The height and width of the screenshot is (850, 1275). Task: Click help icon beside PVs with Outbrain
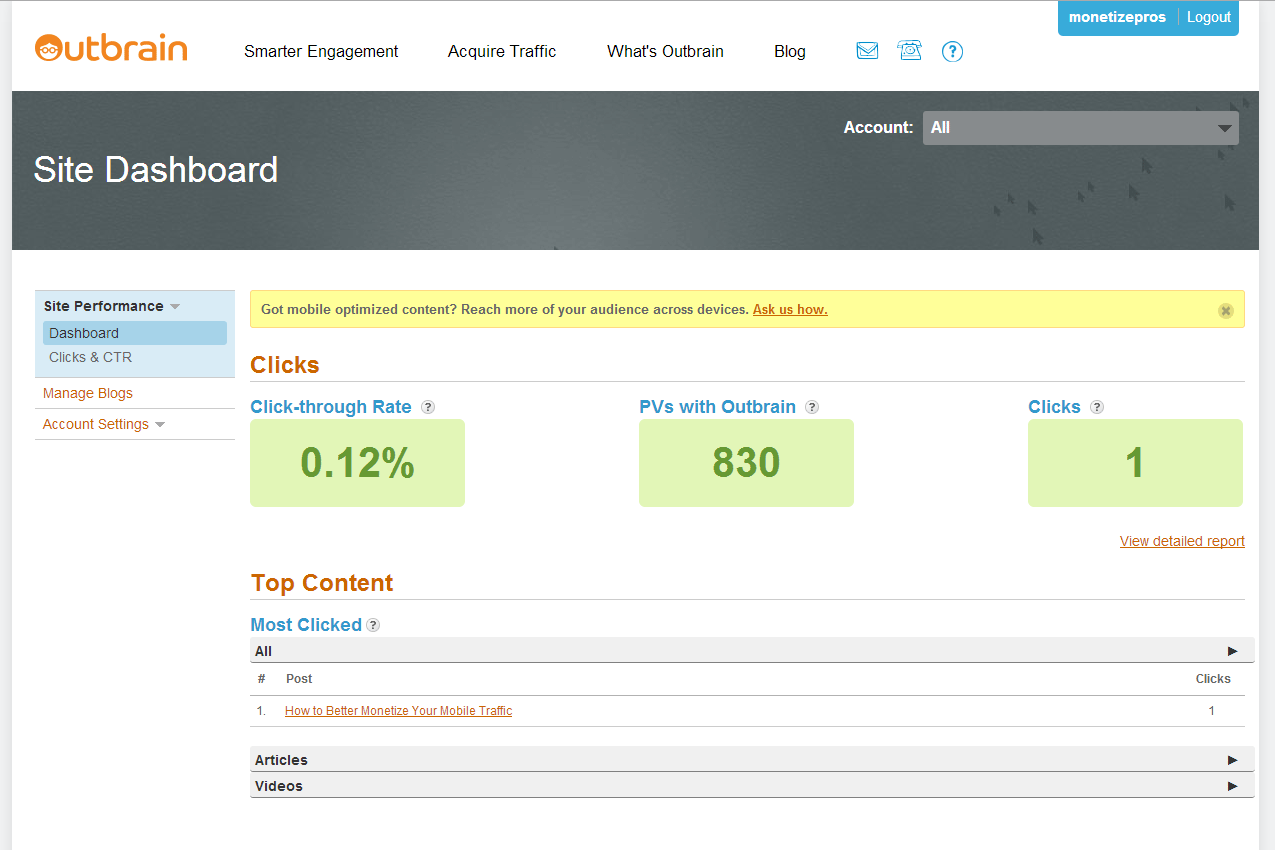[812, 407]
